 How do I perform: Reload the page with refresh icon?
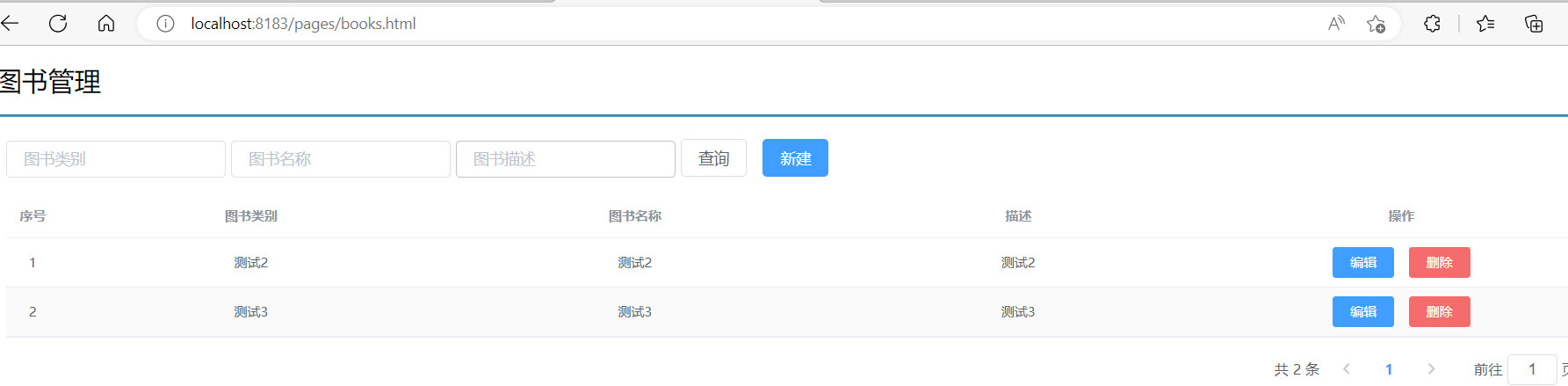[58, 24]
